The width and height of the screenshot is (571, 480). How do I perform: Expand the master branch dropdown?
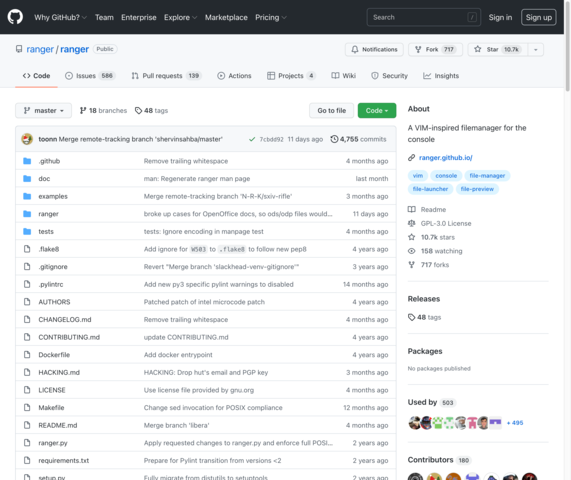point(43,110)
